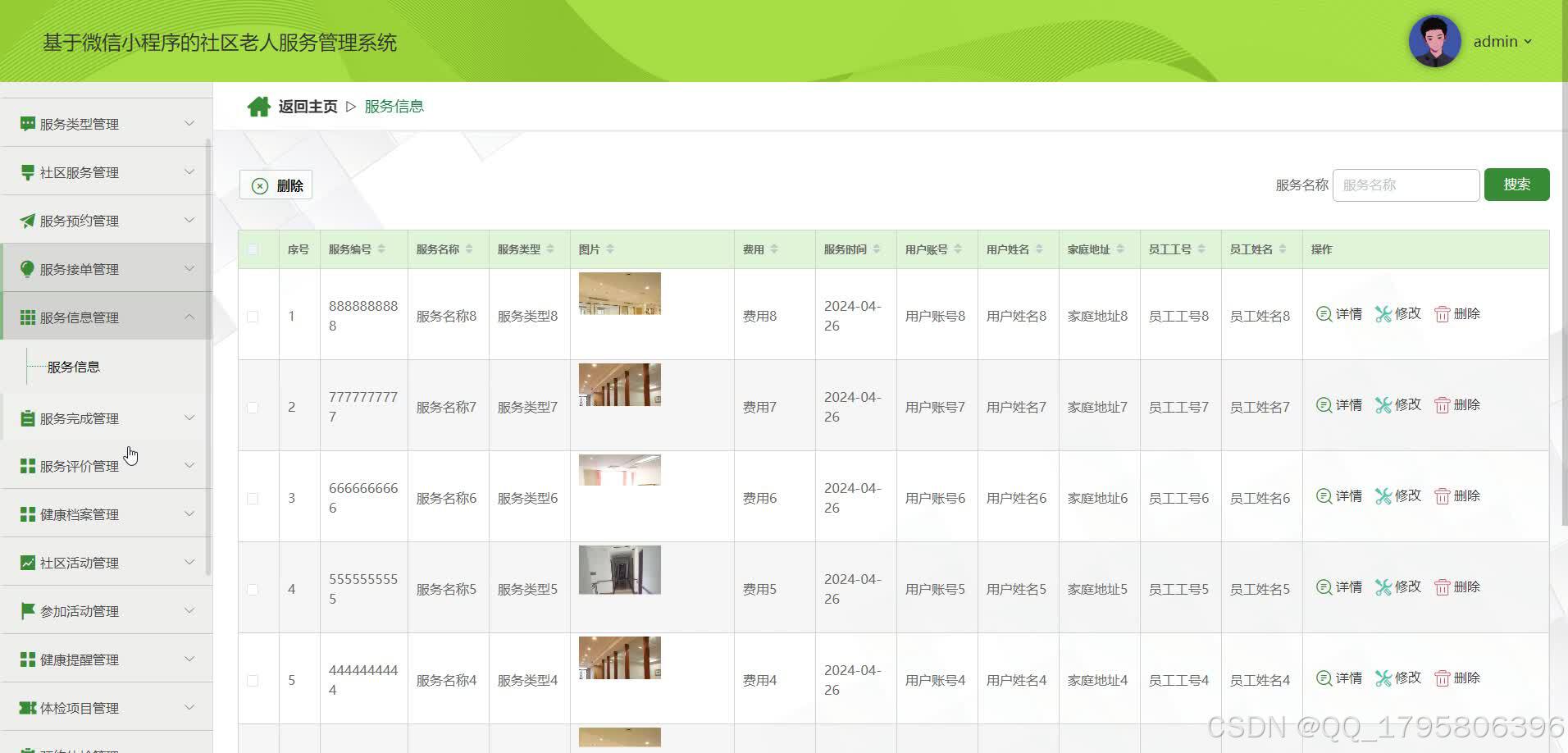Screen dimensions: 1568x753
Task: Open the image thumbnail for 服务名称8
Action: pos(619,294)
